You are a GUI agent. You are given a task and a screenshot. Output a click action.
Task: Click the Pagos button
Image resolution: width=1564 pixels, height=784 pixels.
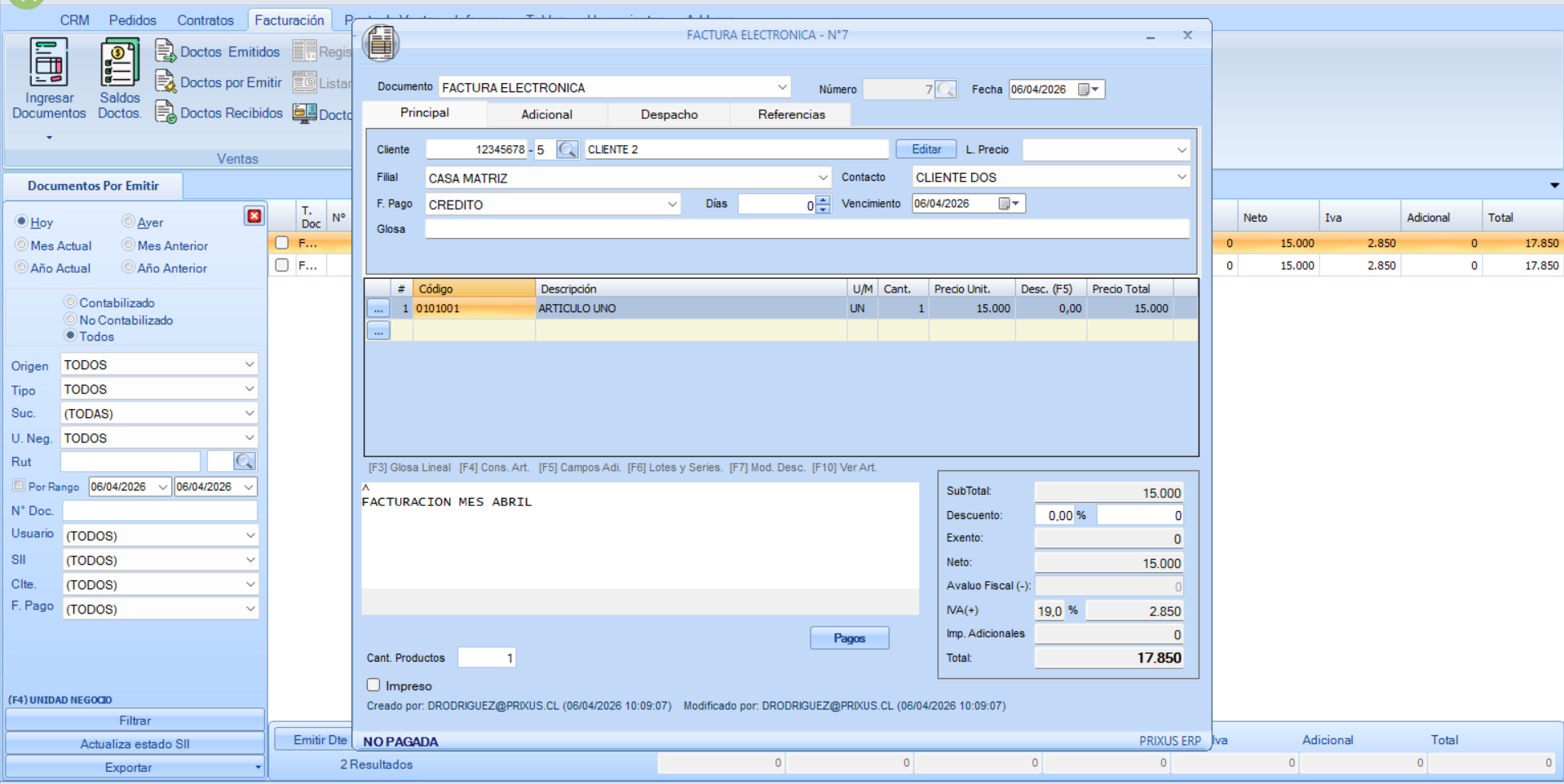coord(849,638)
